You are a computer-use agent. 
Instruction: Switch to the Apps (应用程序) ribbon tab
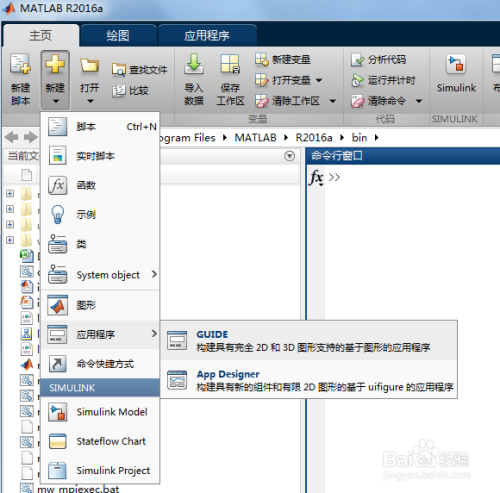tap(207, 35)
